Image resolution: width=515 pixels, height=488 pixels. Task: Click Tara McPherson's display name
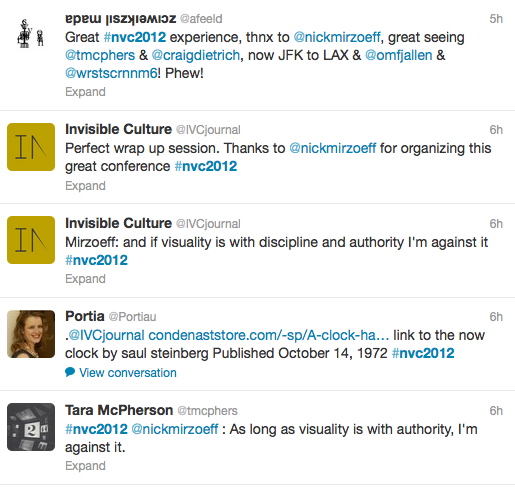119,410
